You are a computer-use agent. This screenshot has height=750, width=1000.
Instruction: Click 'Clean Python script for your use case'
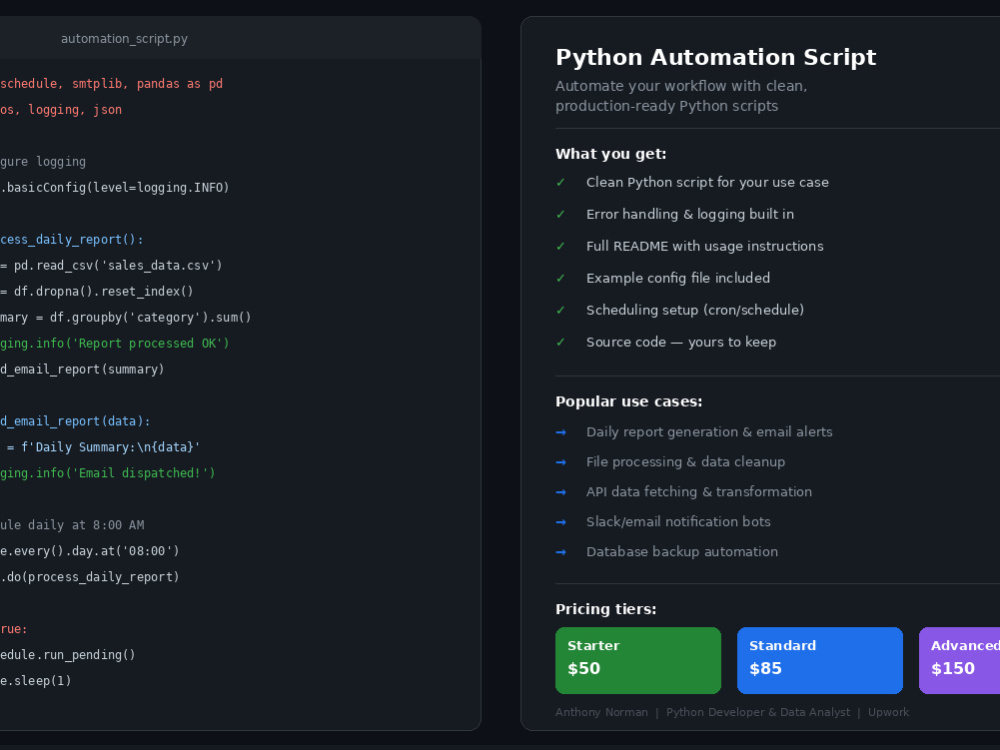[707, 182]
